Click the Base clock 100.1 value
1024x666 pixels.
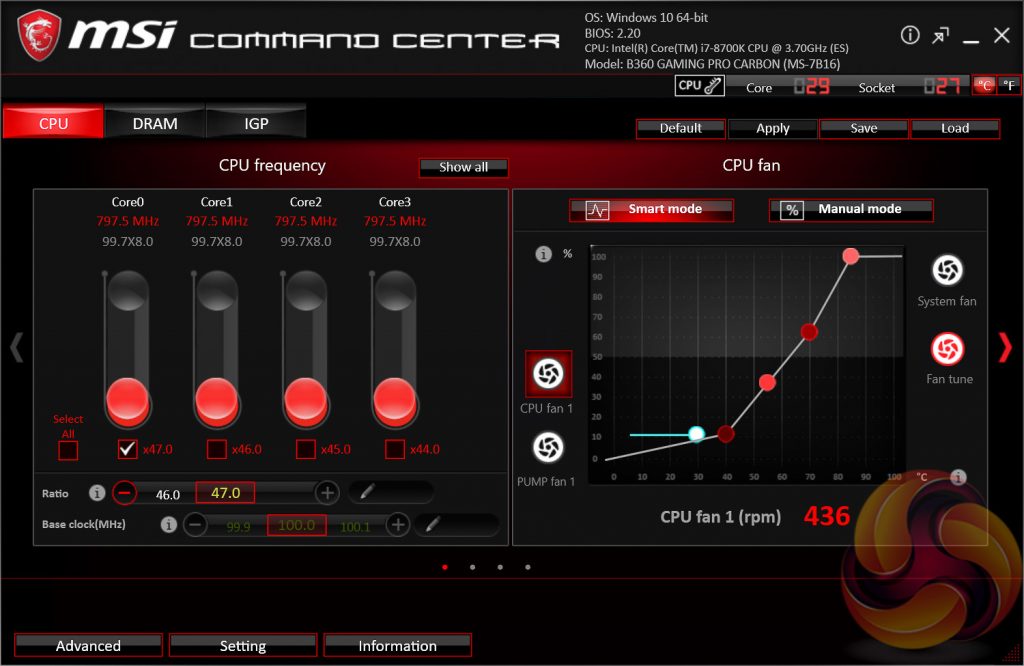[x=355, y=527]
